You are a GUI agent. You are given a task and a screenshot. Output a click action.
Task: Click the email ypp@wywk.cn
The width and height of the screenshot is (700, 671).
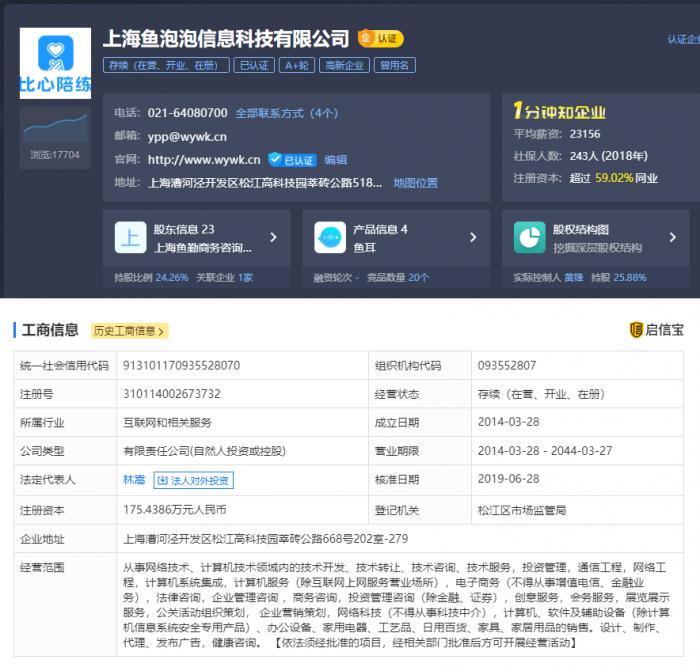[x=187, y=137]
